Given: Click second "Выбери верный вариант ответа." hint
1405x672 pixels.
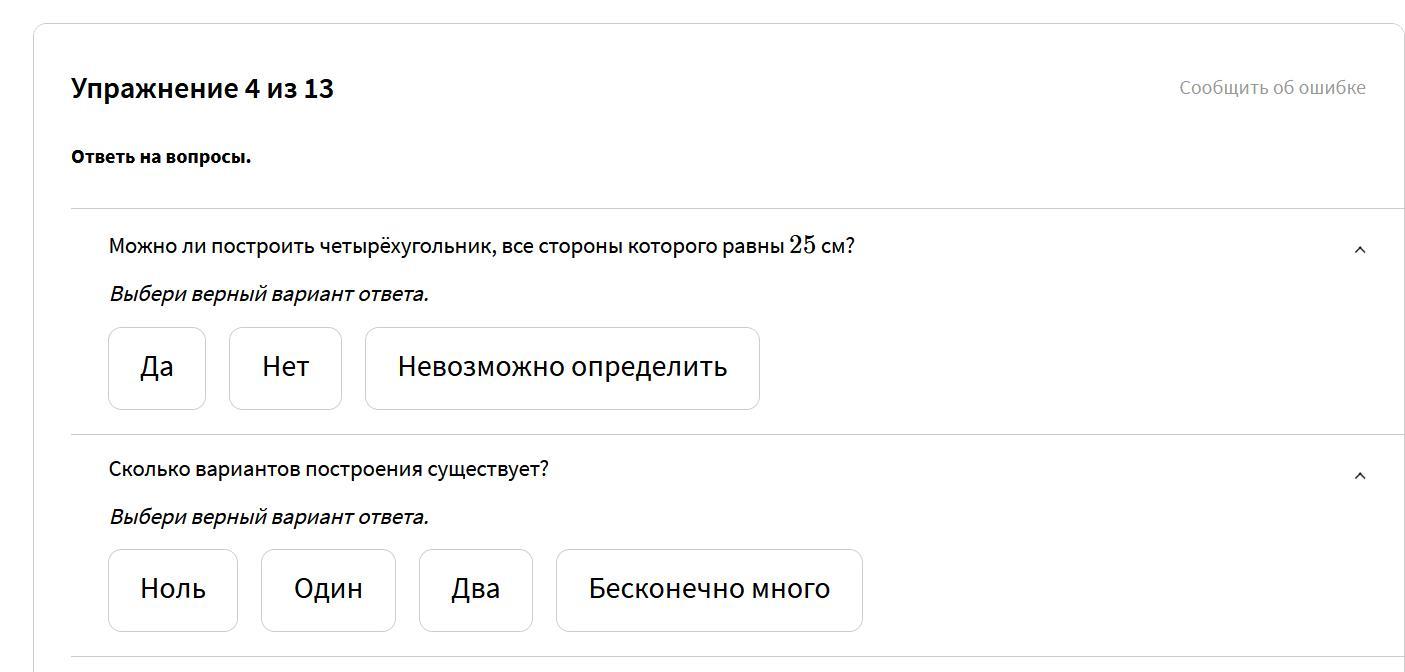Looking at the screenshot, I should point(269,517).
